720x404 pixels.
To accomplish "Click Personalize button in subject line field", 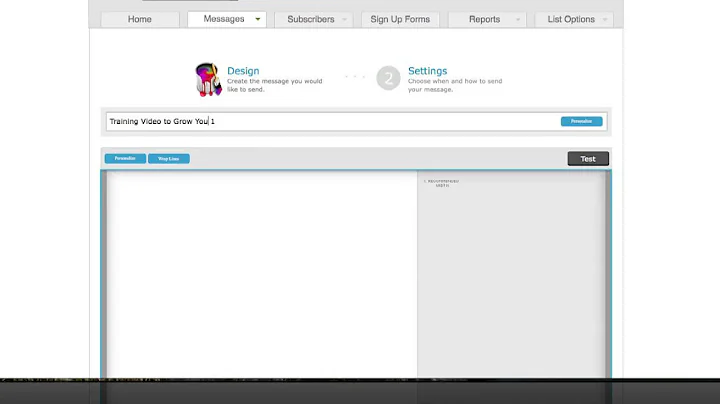I will pos(581,121).
